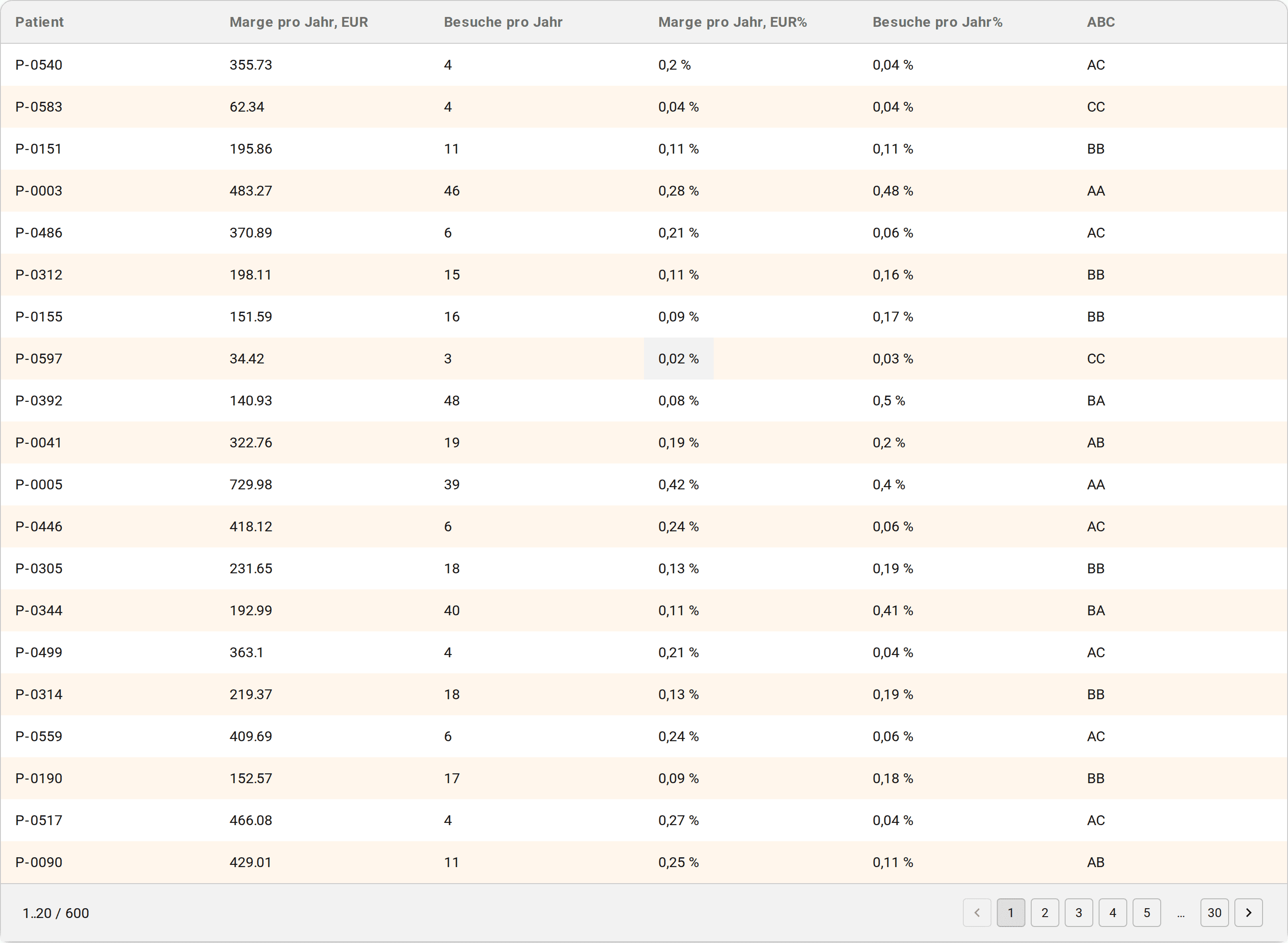Click the Marge pro Jahr, EUR% header

(732, 22)
